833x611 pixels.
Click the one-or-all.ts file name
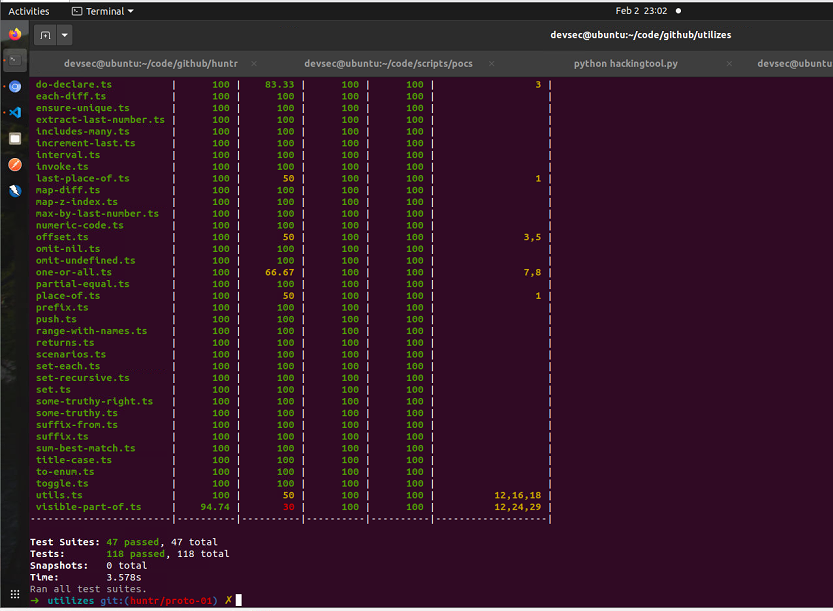coord(74,272)
